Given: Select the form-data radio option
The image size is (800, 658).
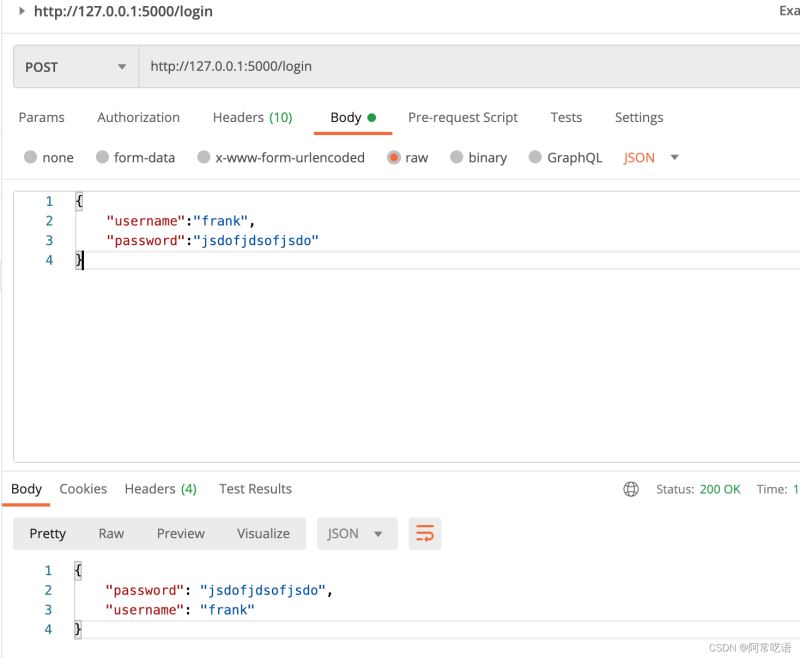Looking at the screenshot, I should point(102,157).
